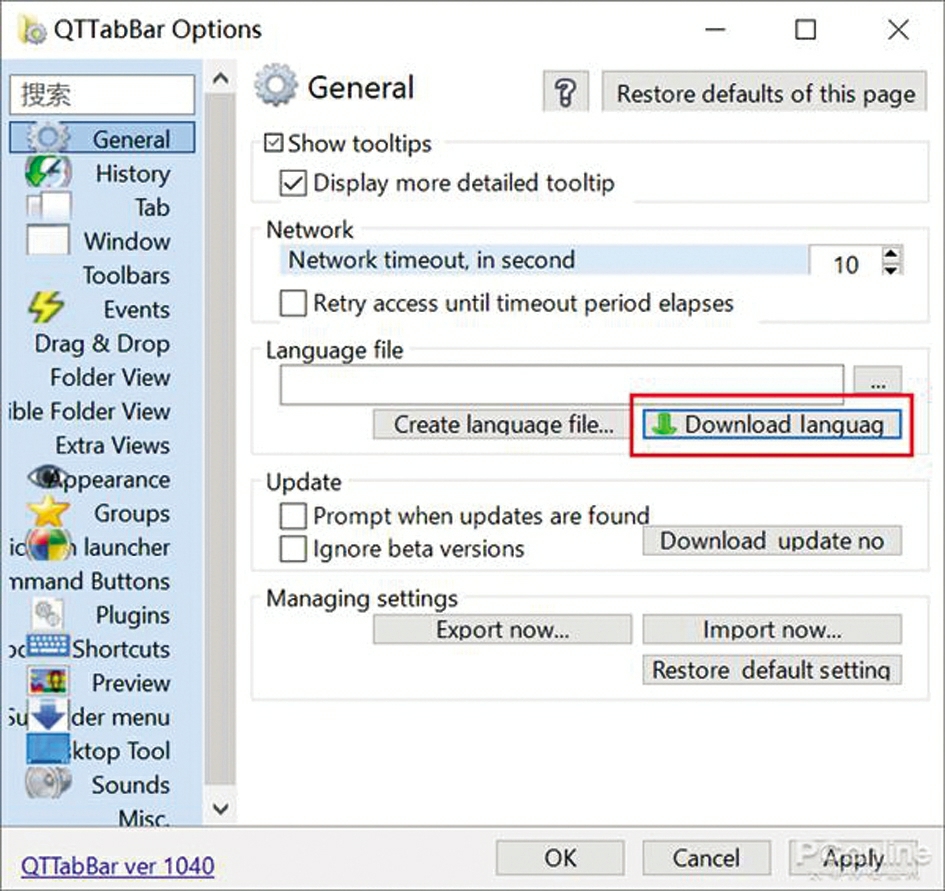Click the green download arrow icon
This screenshot has width=945, height=891.
click(665, 424)
